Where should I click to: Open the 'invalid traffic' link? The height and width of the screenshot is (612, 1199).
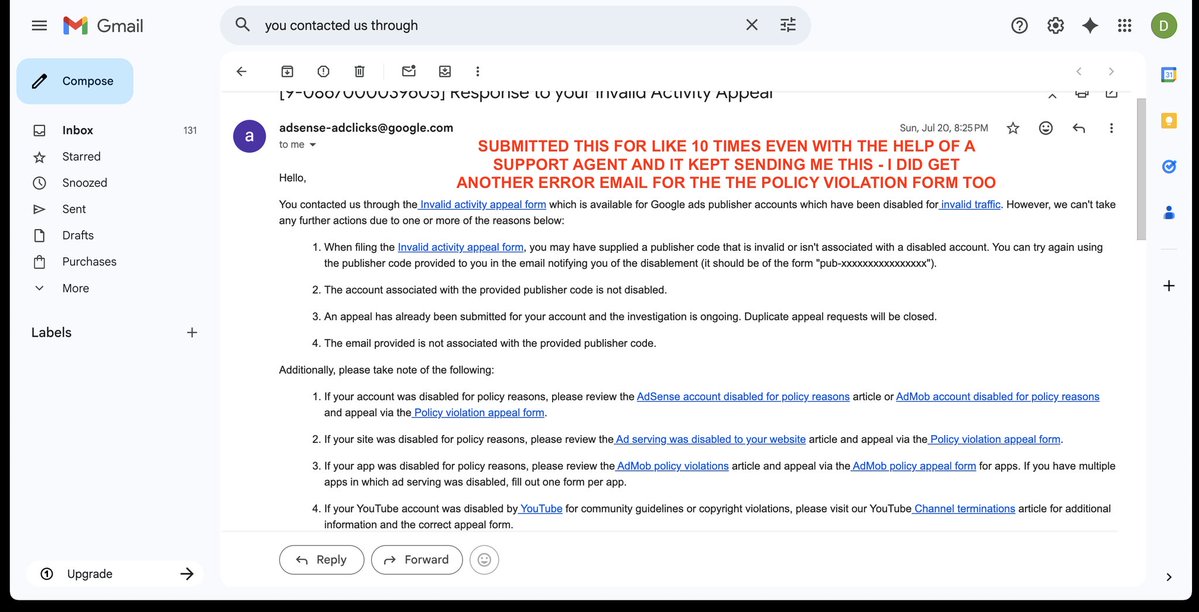click(970, 204)
